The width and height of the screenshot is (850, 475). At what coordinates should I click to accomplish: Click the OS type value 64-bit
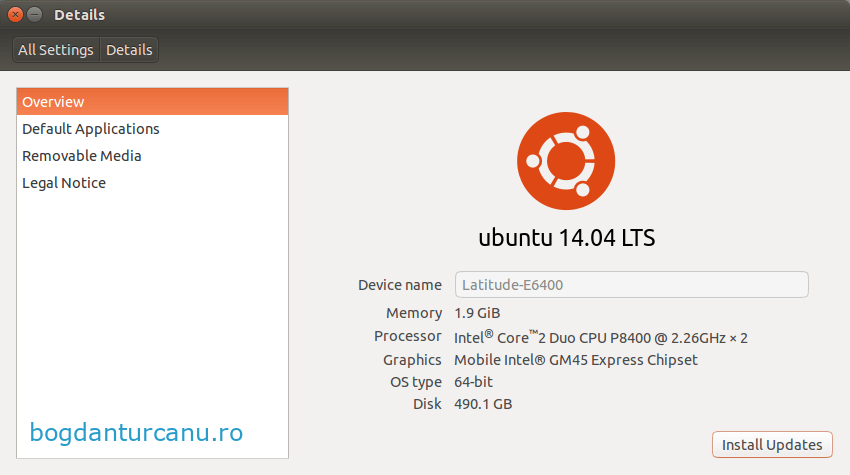pyautogui.click(x=473, y=382)
